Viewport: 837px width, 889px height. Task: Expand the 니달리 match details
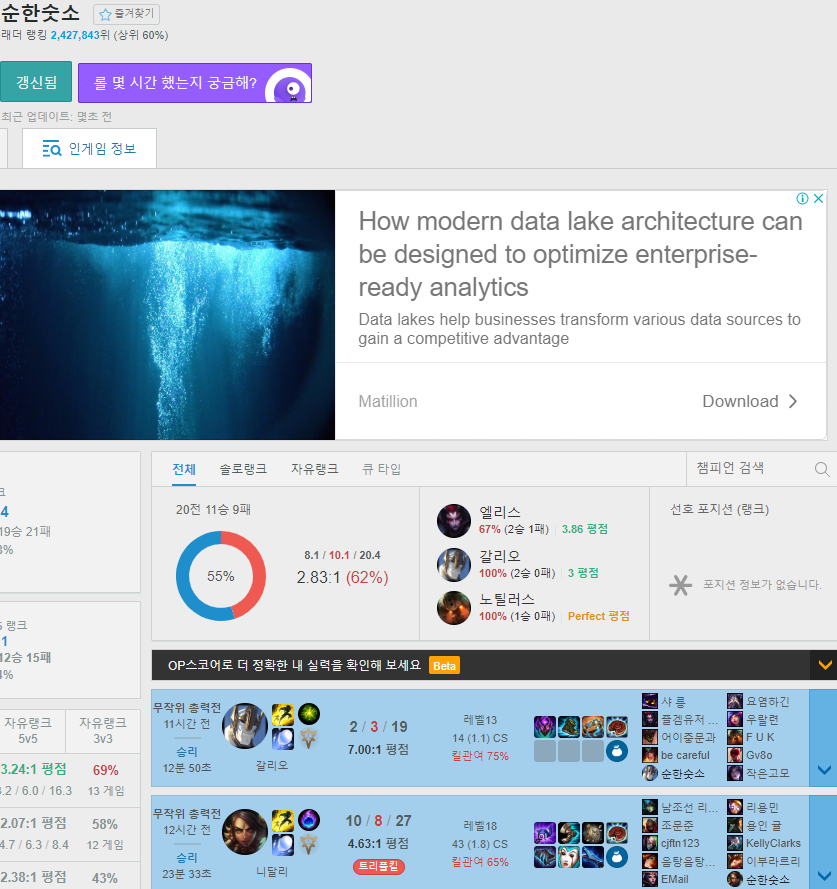click(x=824, y=873)
